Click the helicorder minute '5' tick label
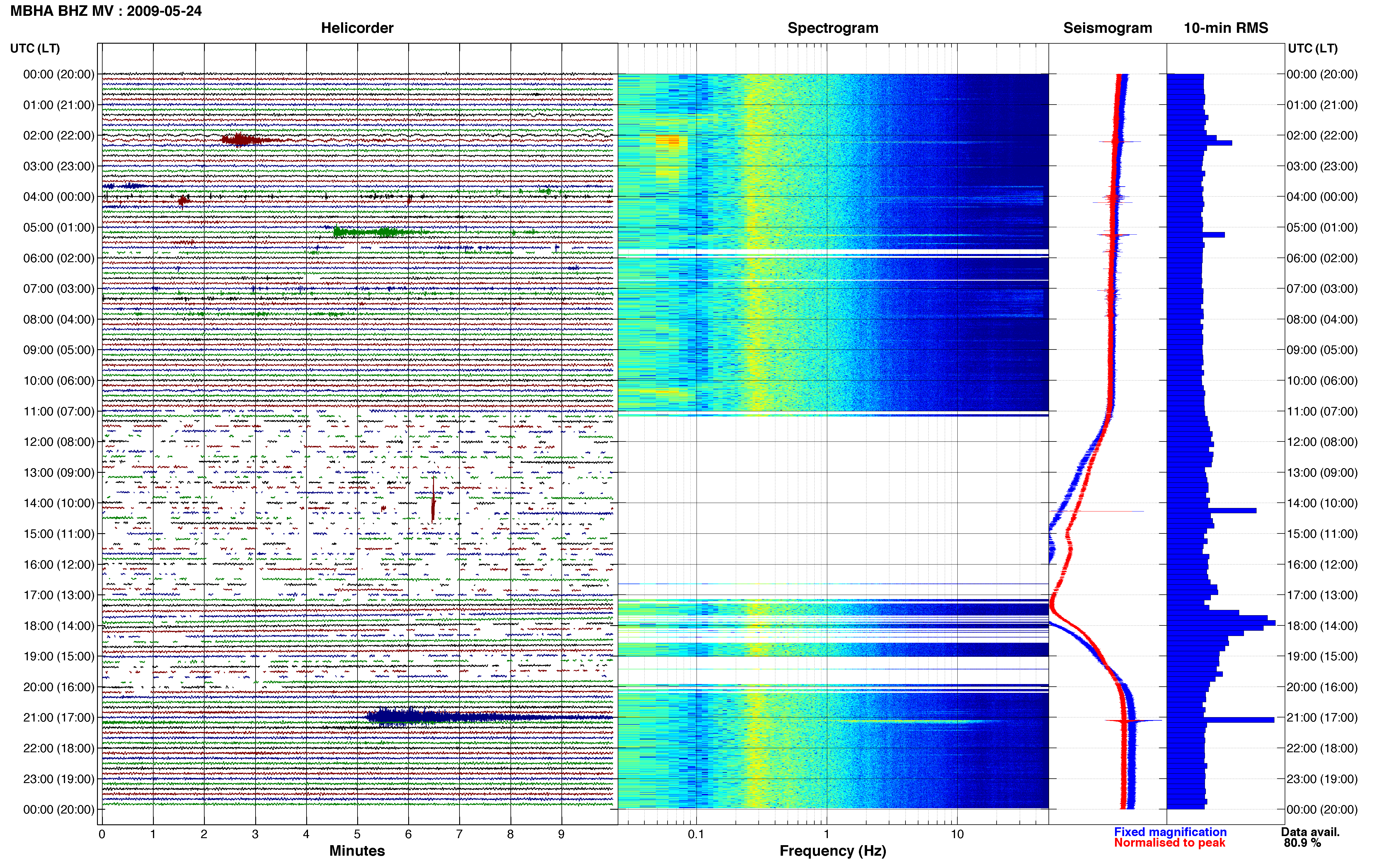 (x=357, y=834)
